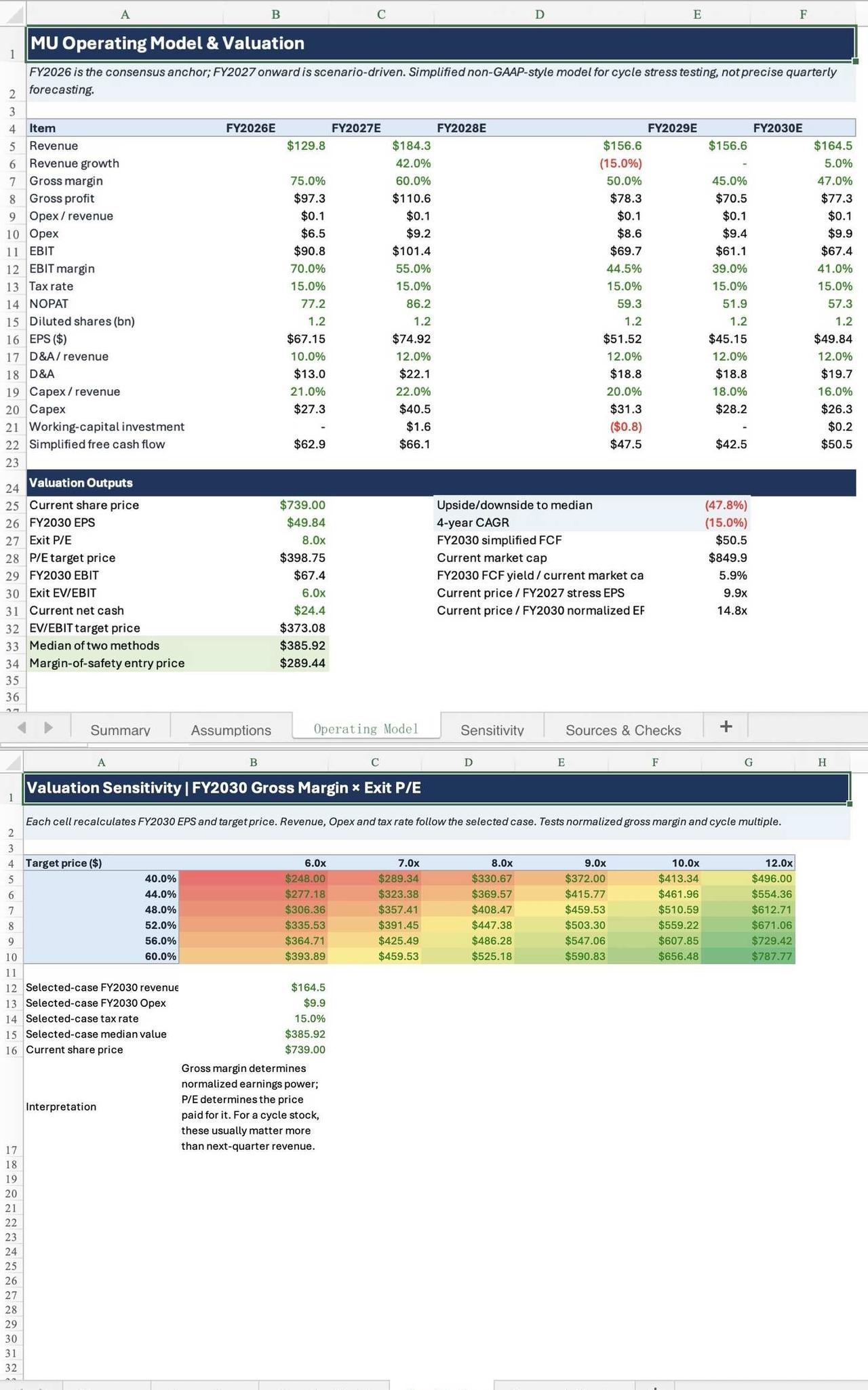Click the 'Target price ($)' header cell

pyautogui.click(x=101, y=863)
